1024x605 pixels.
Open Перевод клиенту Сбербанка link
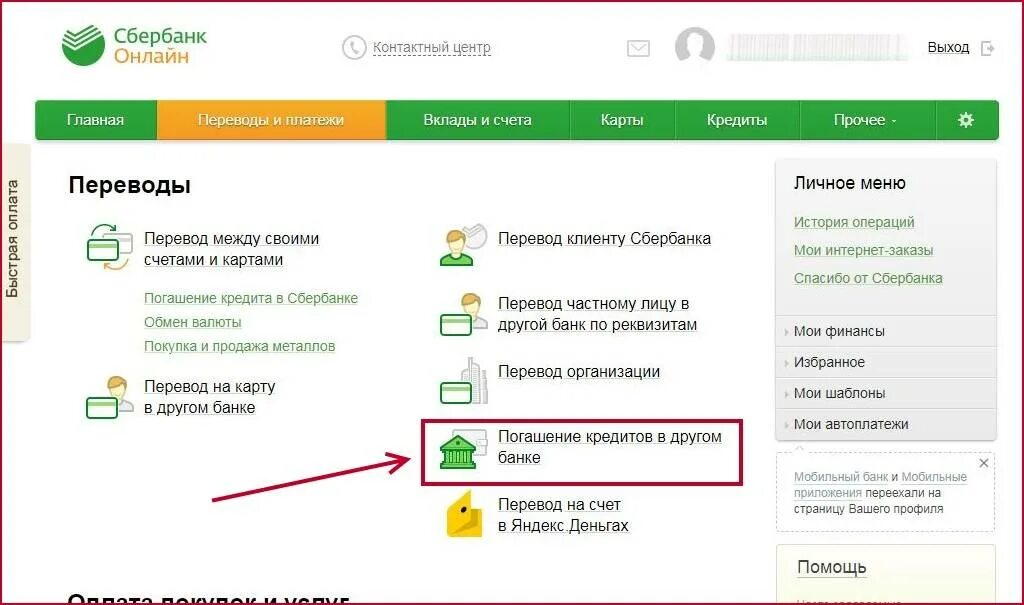(x=604, y=238)
